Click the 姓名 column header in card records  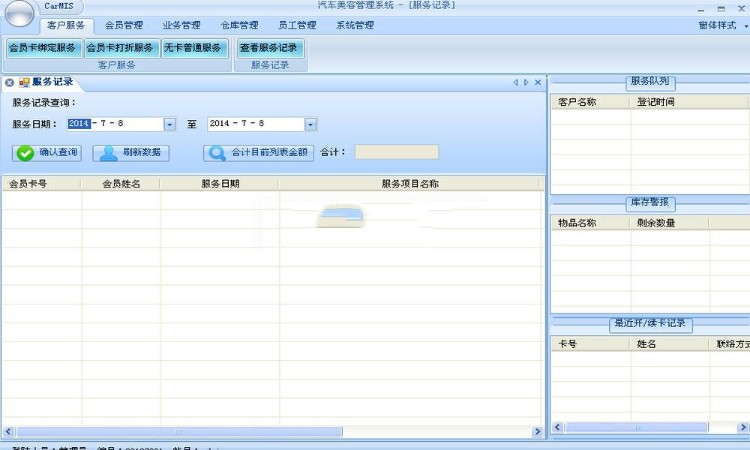click(x=670, y=344)
